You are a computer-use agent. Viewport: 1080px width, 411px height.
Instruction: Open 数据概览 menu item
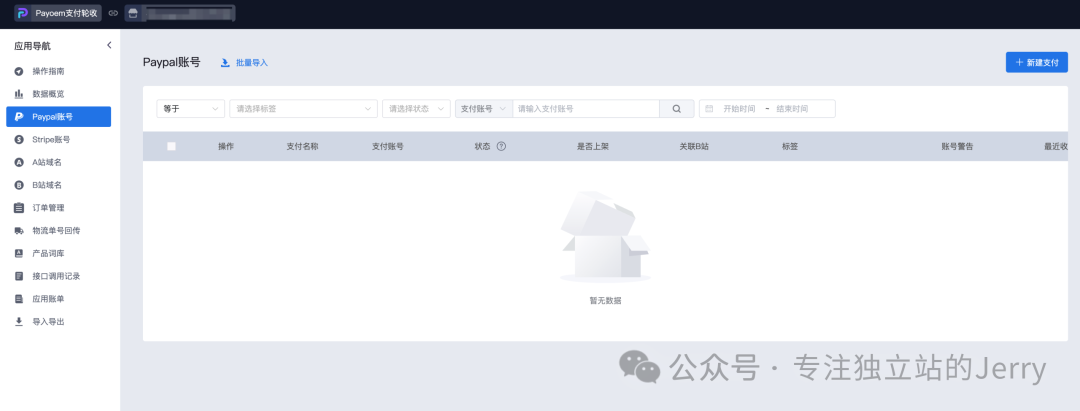click(x=59, y=94)
